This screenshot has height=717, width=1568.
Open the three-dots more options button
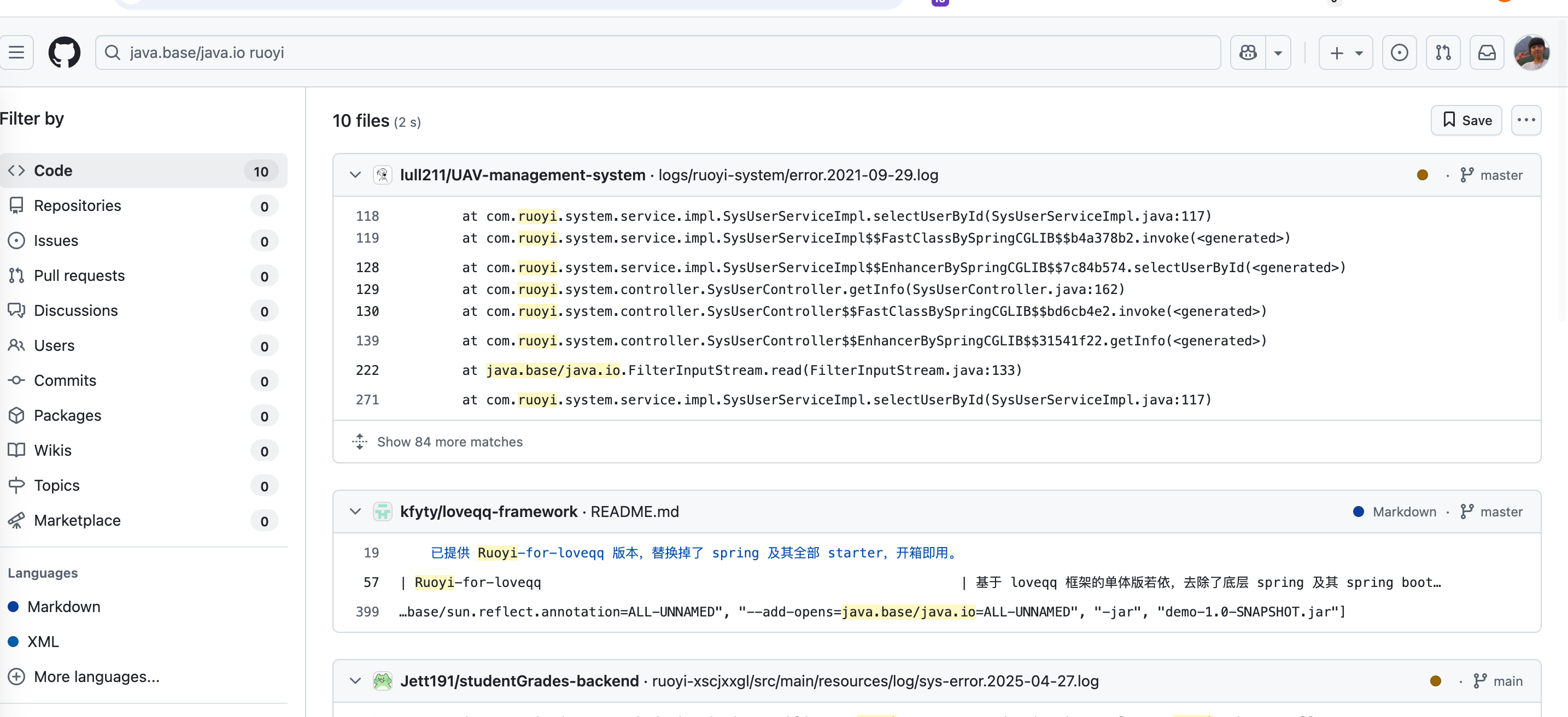(x=1525, y=120)
